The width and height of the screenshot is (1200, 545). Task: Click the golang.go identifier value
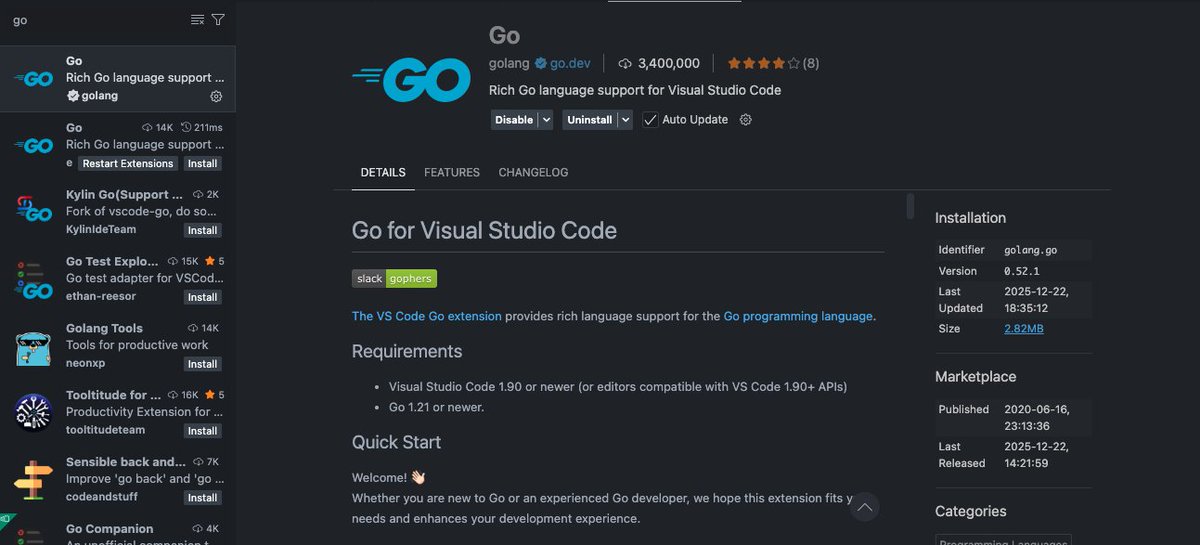1030,250
